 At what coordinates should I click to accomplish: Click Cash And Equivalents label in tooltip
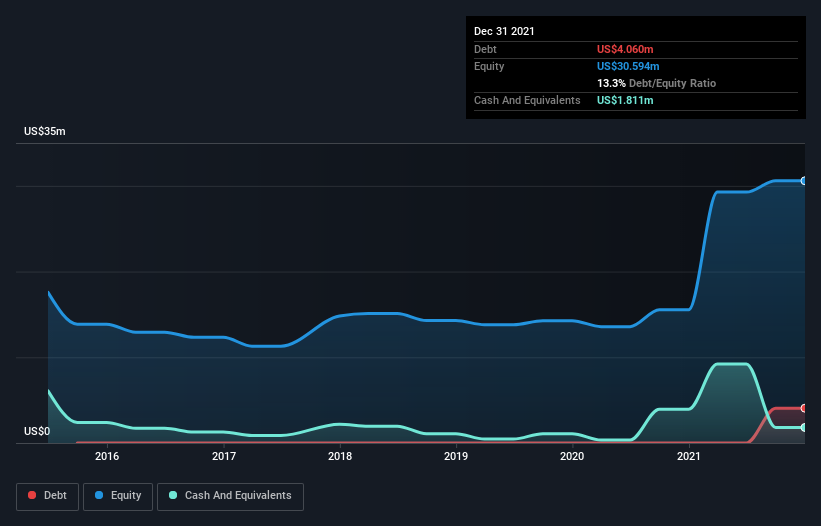point(527,100)
